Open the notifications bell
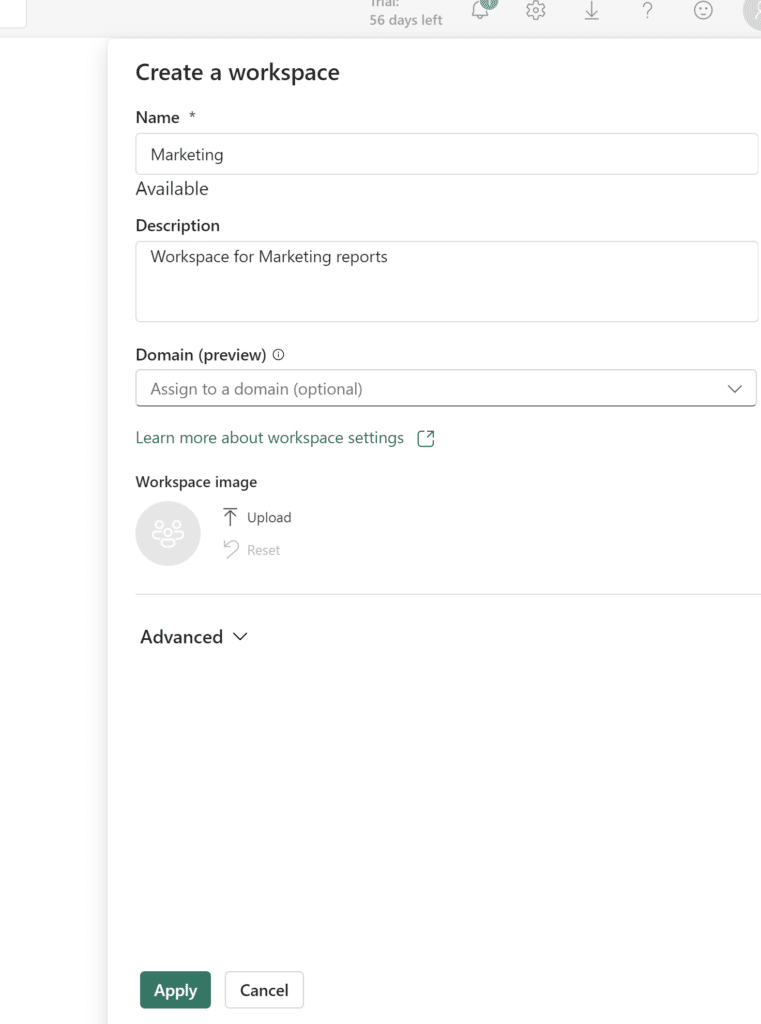The width and height of the screenshot is (761, 1024). [x=481, y=11]
